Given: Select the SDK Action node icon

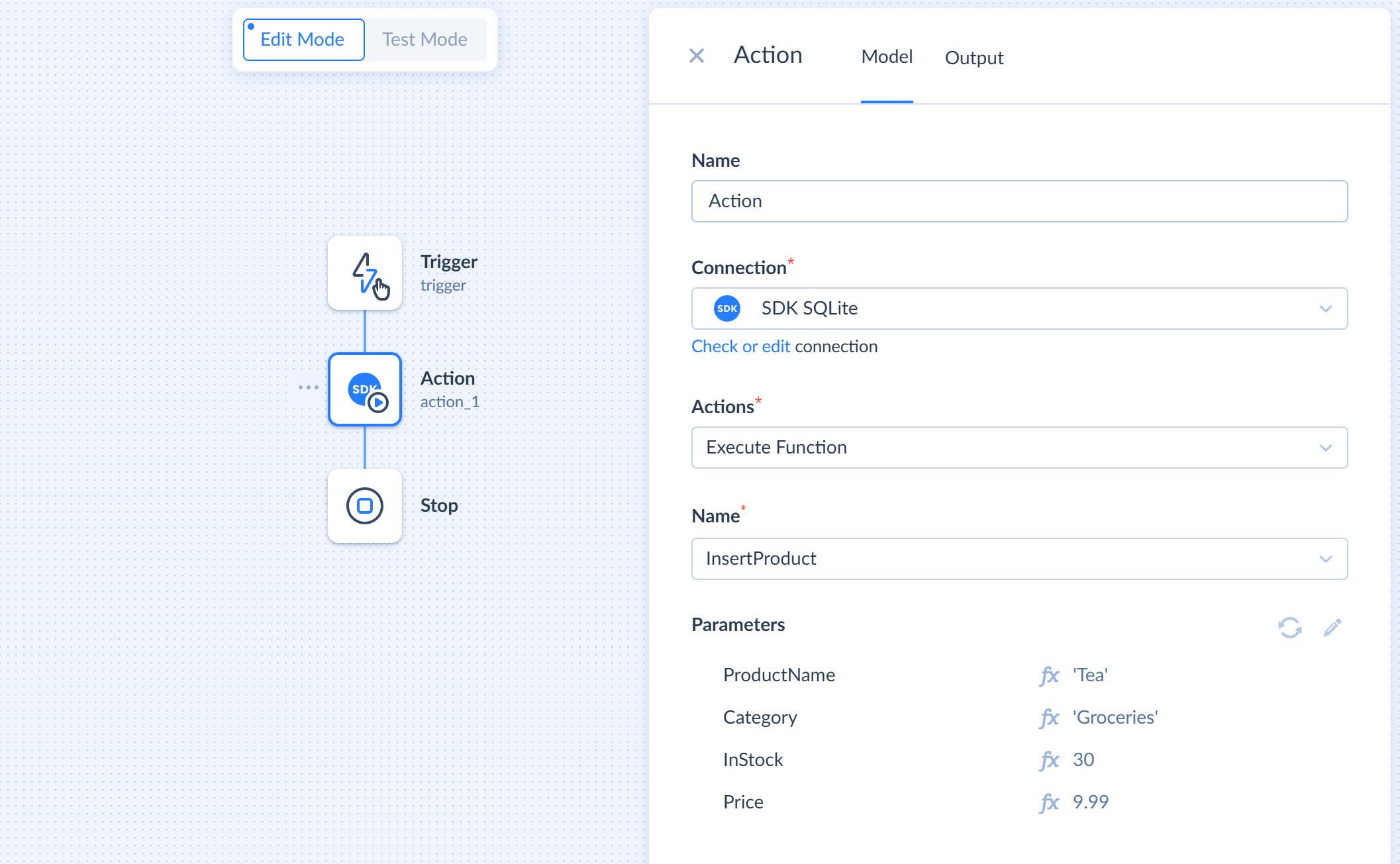Looking at the screenshot, I should 365,389.
